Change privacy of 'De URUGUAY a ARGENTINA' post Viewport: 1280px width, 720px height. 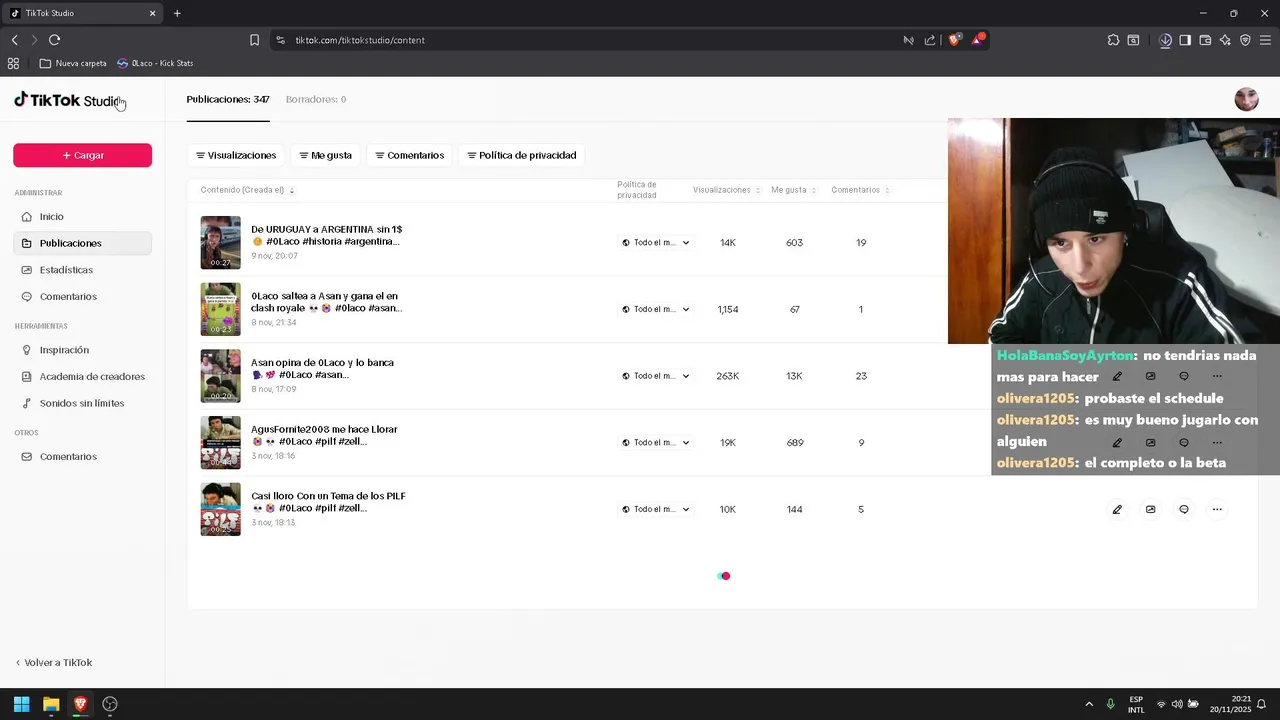(x=655, y=242)
